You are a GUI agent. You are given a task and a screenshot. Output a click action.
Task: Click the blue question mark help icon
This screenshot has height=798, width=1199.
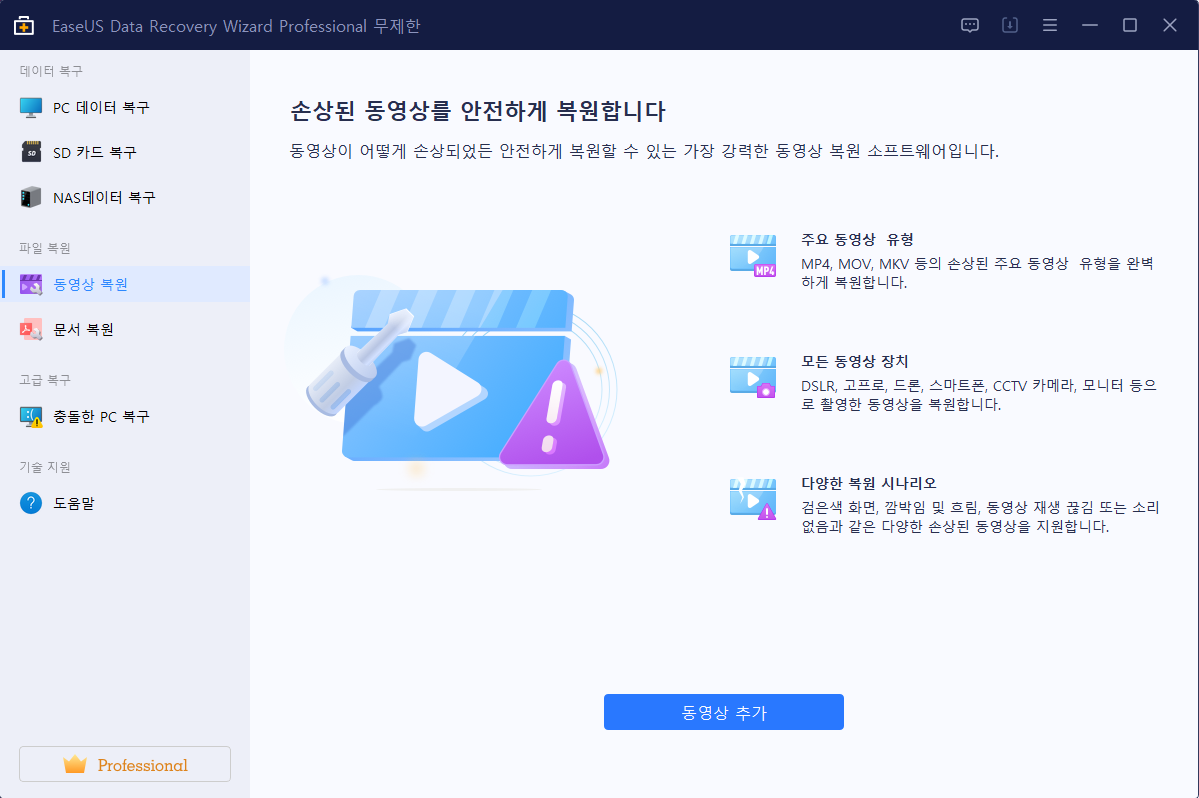point(31,503)
